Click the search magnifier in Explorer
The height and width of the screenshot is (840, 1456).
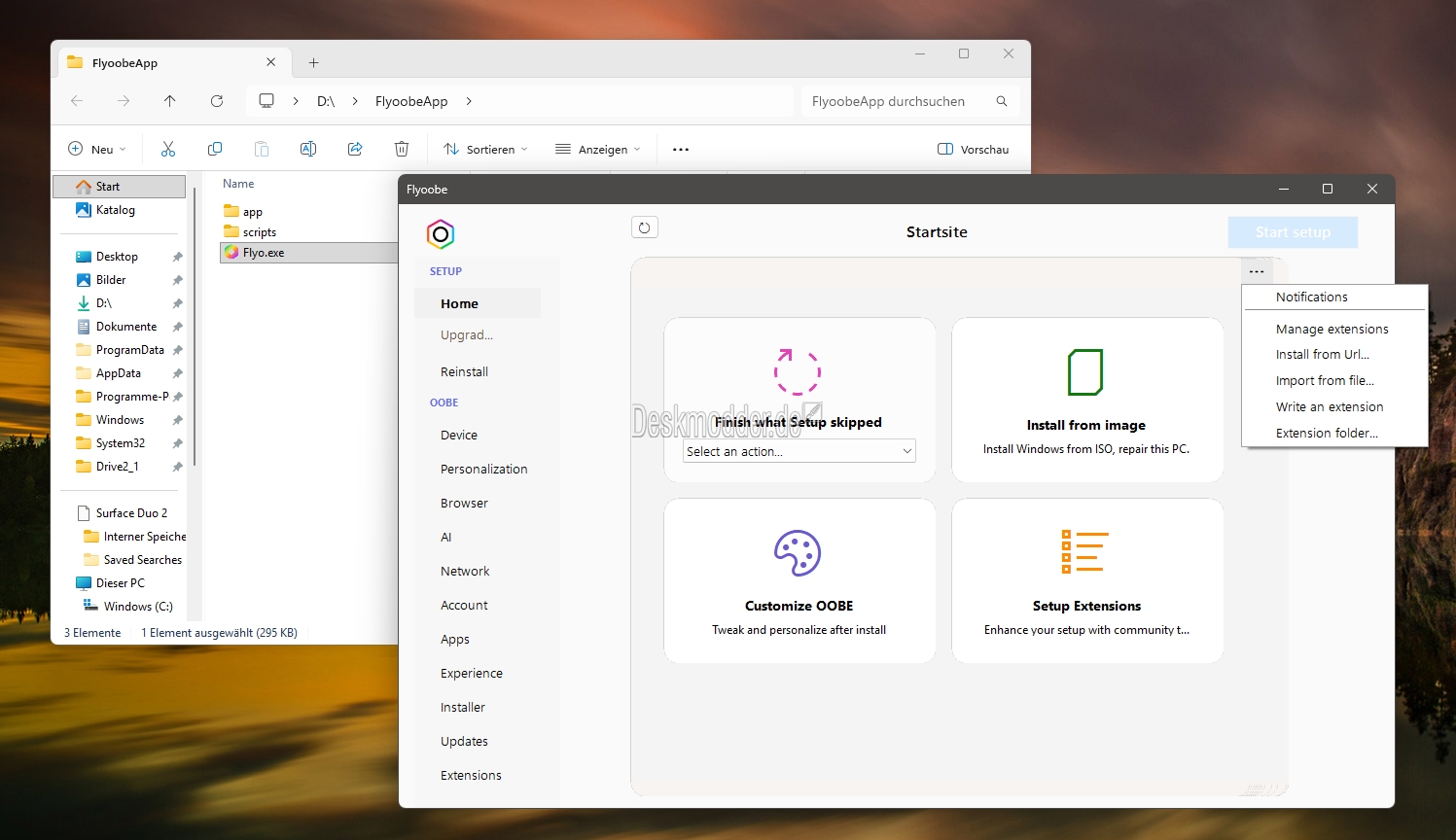pos(1002,101)
